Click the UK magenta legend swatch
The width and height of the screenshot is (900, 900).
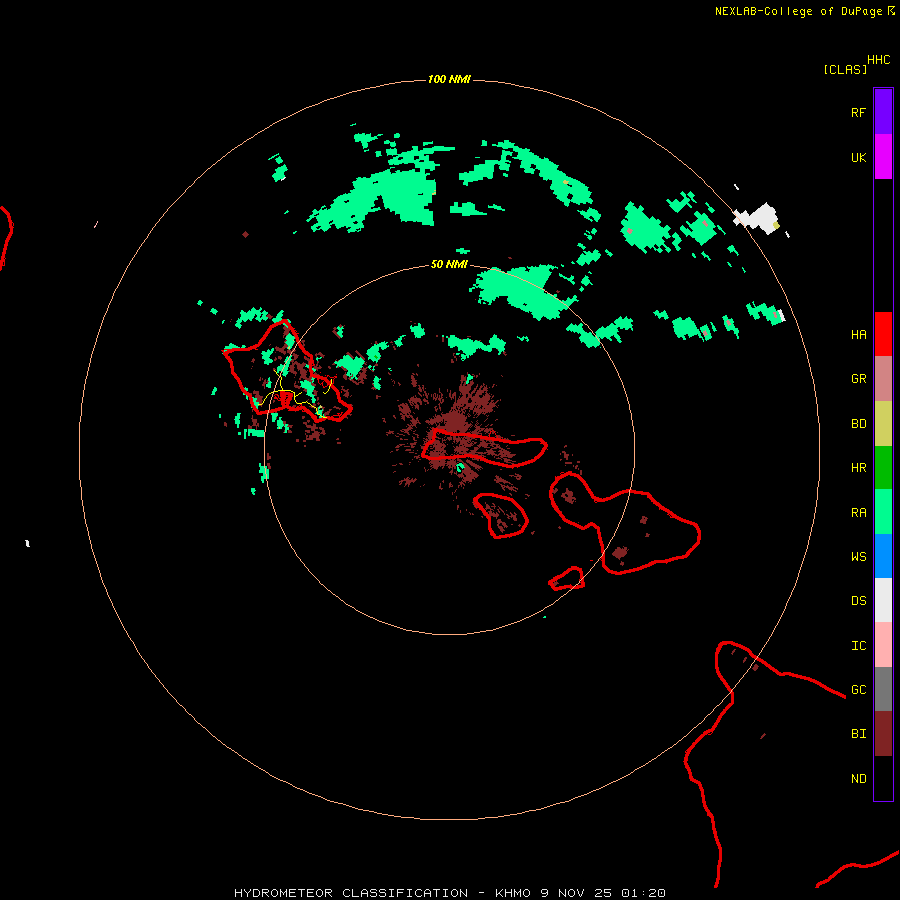coord(883,157)
